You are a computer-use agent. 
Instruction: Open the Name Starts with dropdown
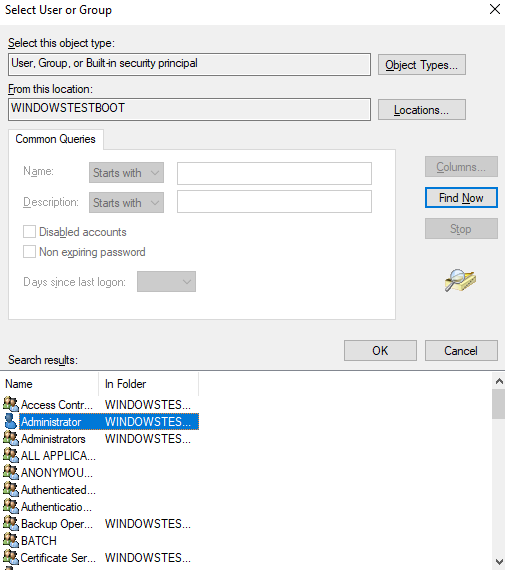coord(126,173)
